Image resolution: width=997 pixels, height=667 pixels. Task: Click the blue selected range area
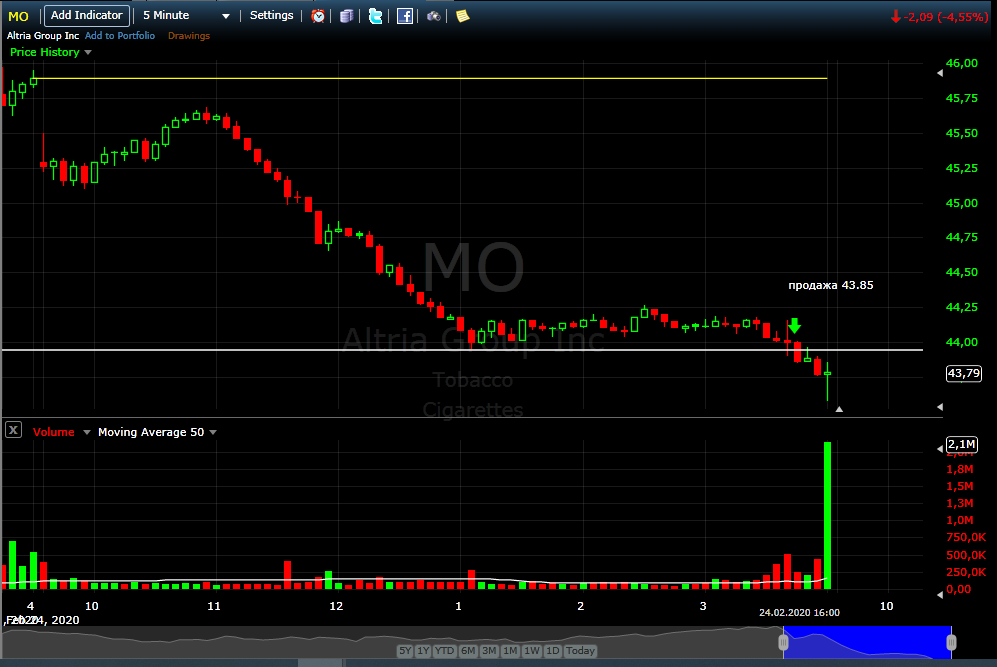[x=867, y=642]
